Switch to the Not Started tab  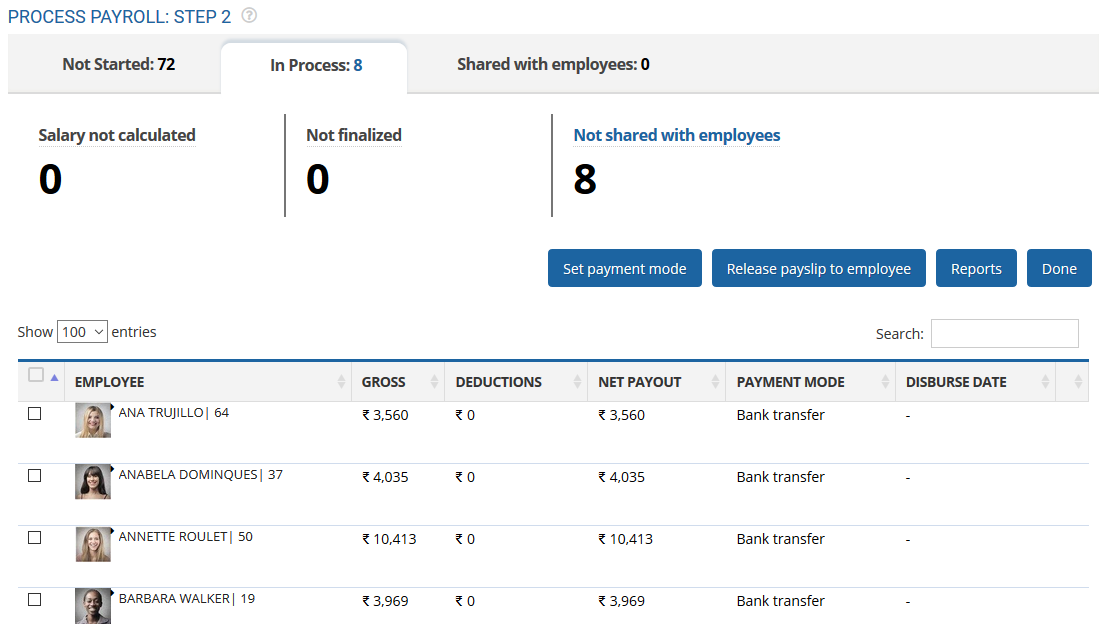click(x=118, y=64)
